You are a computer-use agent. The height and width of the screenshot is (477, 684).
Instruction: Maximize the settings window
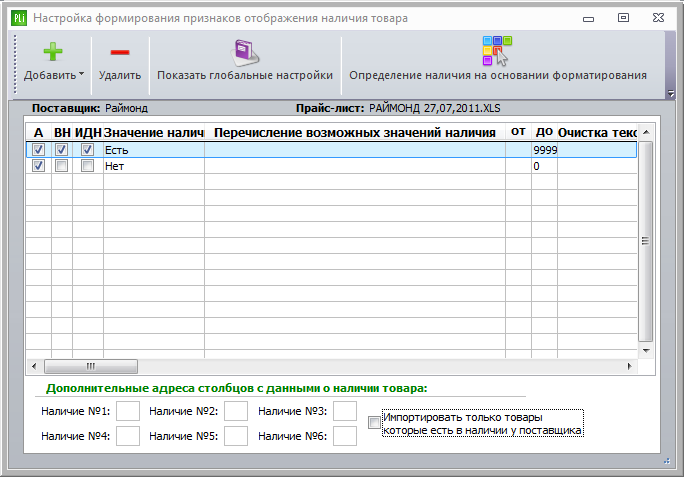point(623,17)
